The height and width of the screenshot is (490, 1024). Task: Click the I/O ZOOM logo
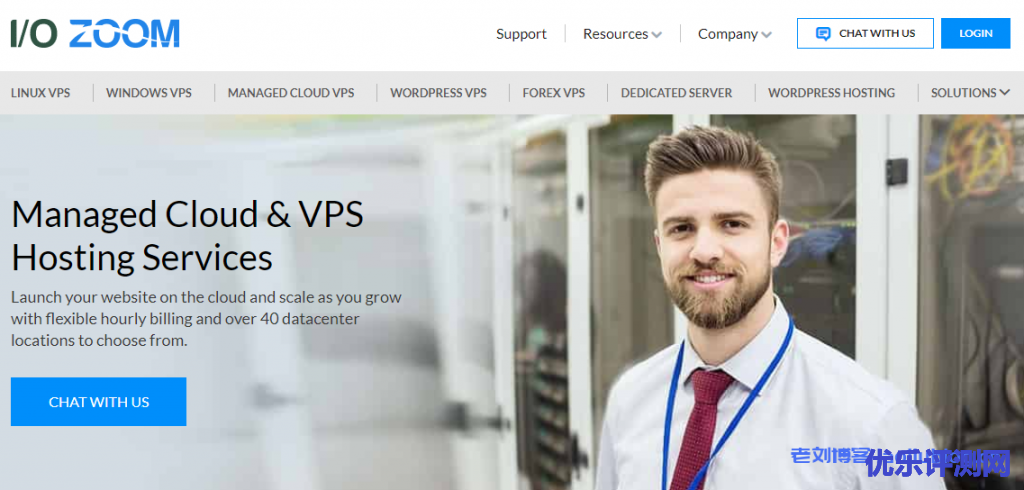tap(95, 33)
